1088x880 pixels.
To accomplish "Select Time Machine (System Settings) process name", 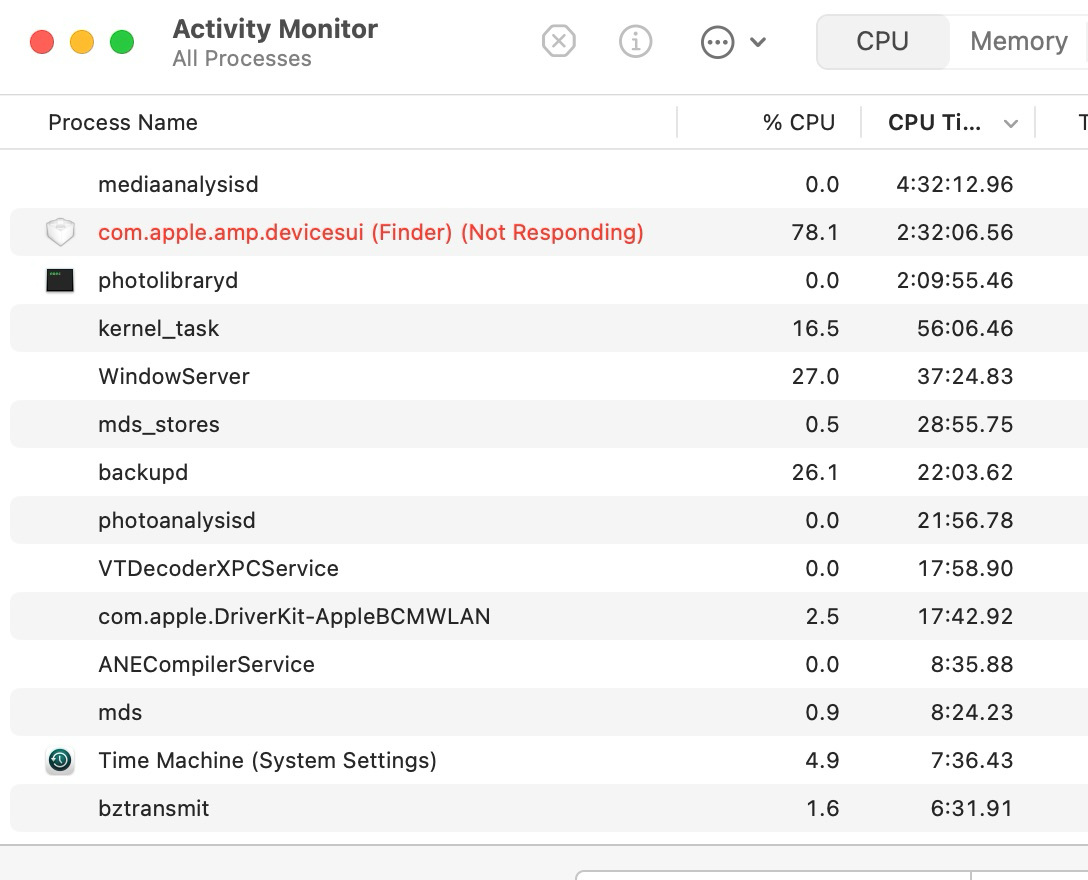I will point(267,761).
